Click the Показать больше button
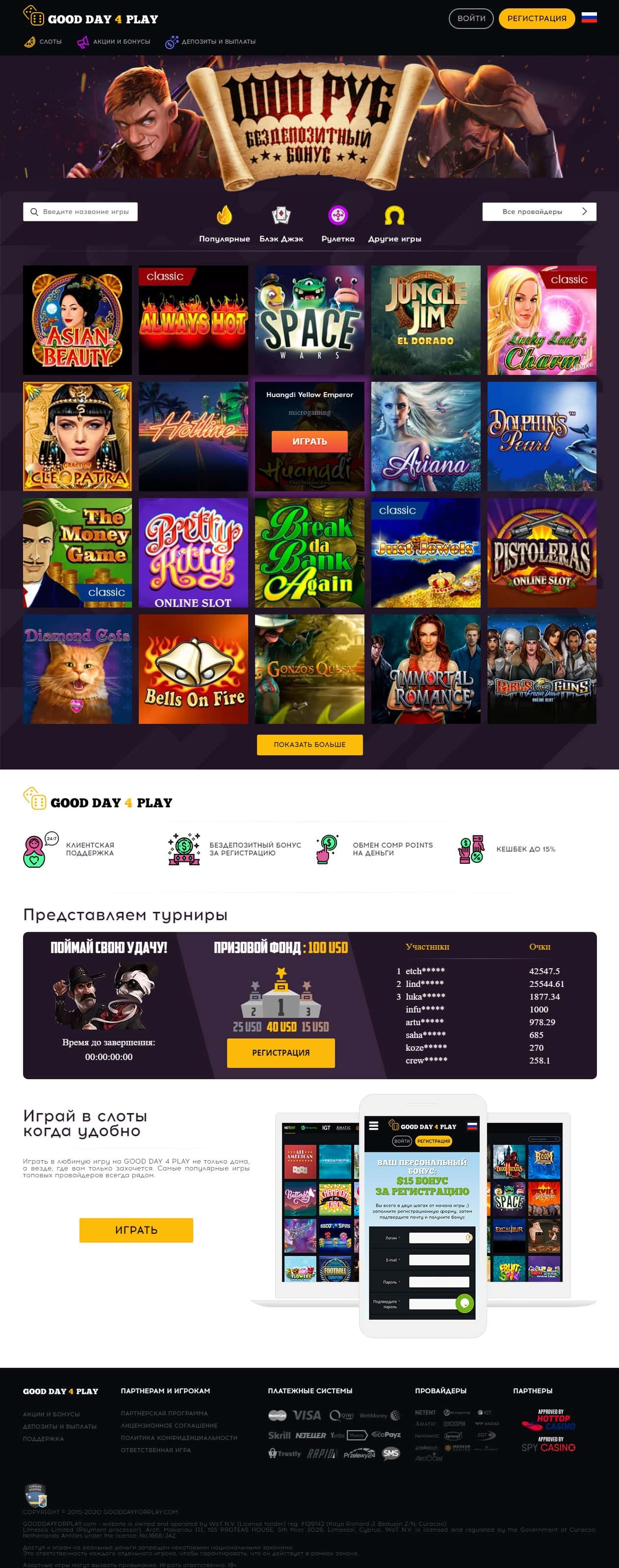 point(309,744)
